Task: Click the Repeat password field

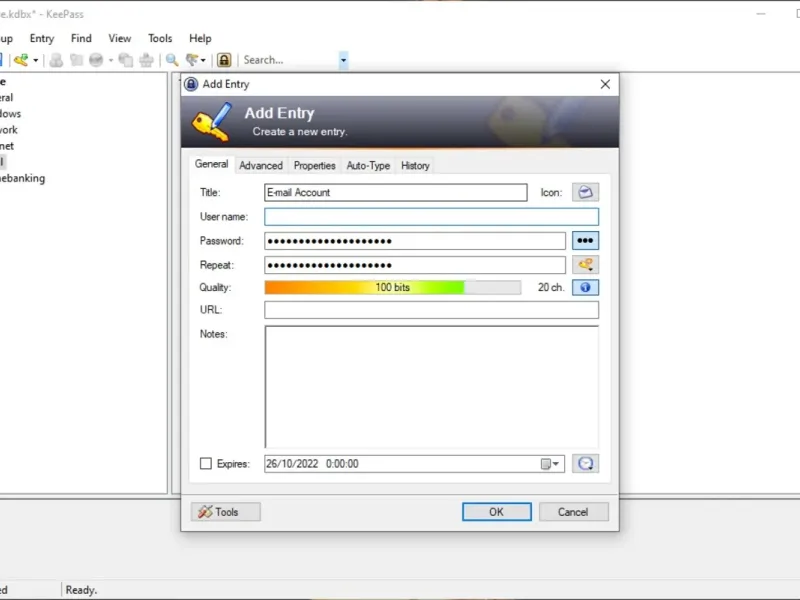Action: click(415, 265)
